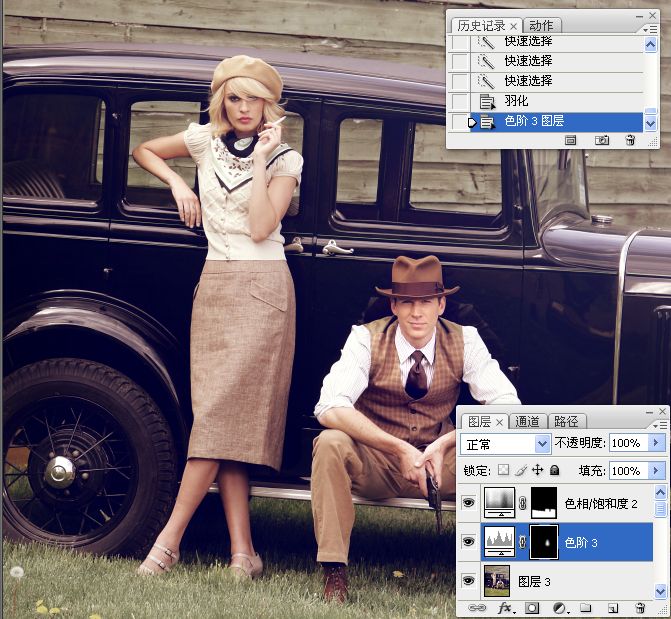The height and width of the screenshot is (619, 671).
Task: Select the 色阶 3 layer mask thumbnail
Action: click(x=544, y=542)
